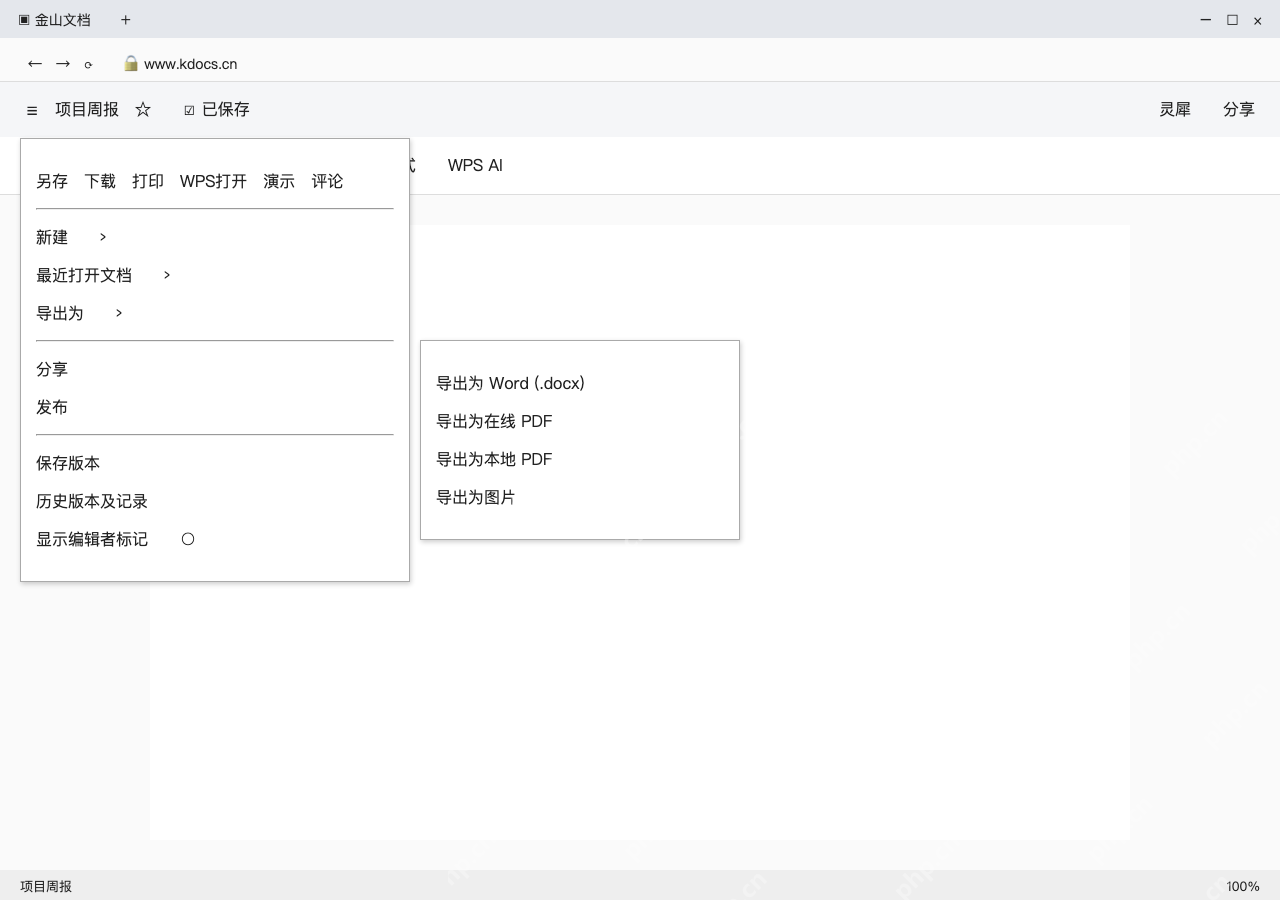Expand the 新建 submenu arrow

[x=103, y=237]
